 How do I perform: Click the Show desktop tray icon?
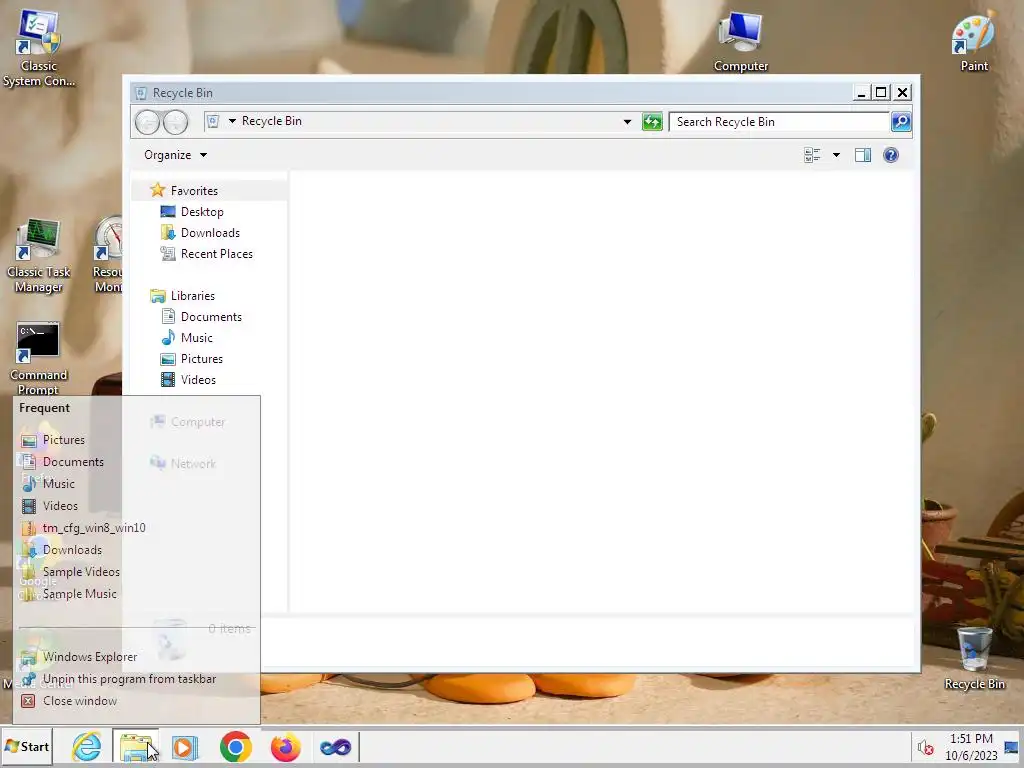click(x=1012, y=747)
